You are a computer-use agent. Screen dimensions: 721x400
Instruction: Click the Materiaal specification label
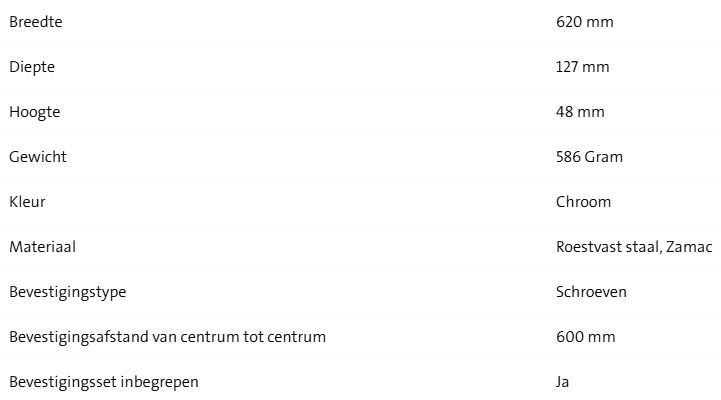coord(43,247)
